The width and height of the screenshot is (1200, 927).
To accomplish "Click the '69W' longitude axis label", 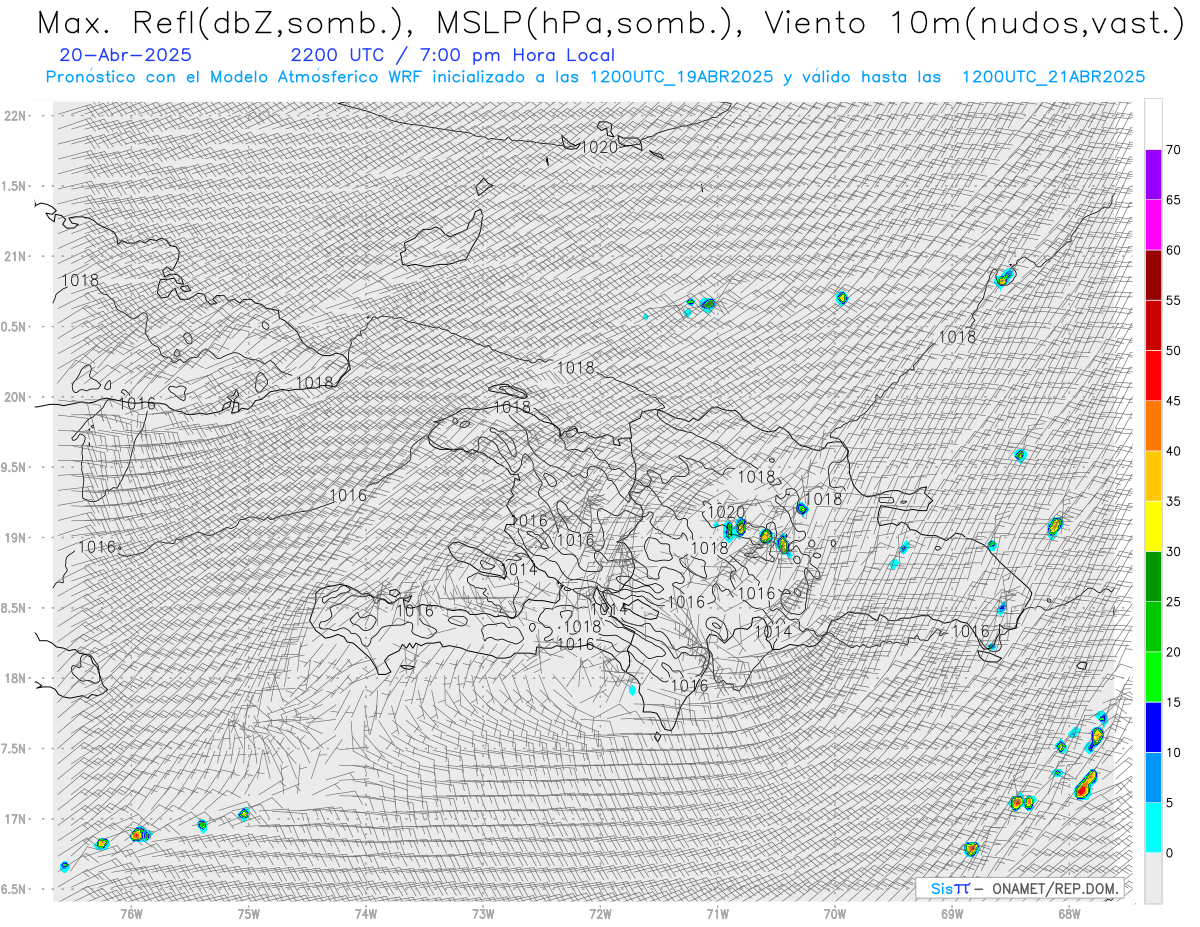I will (x=952, y=914).
